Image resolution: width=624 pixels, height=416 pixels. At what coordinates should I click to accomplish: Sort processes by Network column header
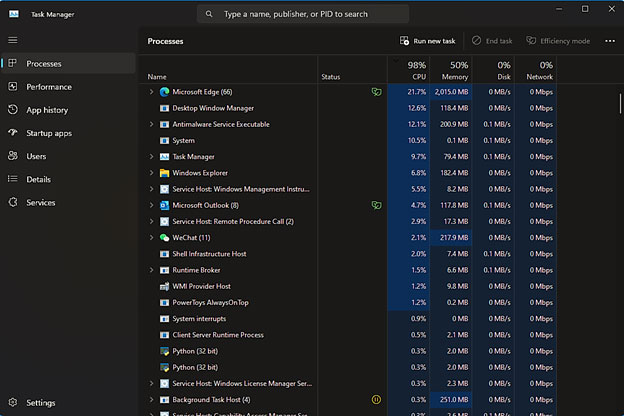click(536, 70)
